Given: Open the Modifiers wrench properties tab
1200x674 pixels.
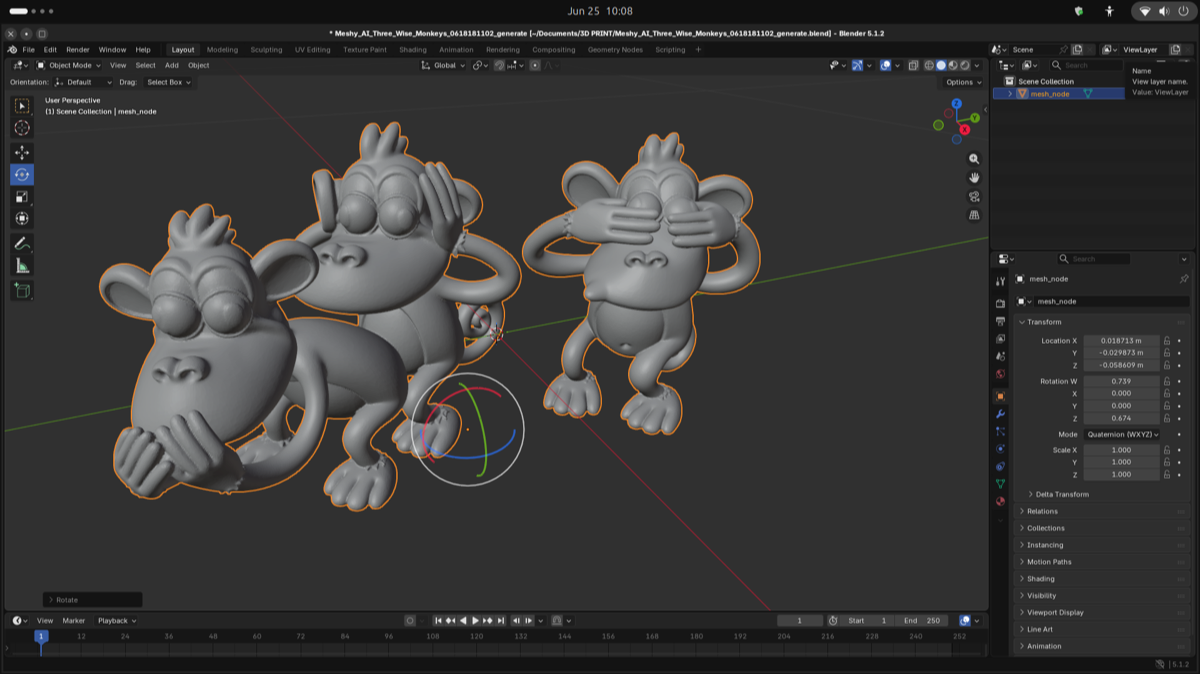Looking at the screenshot, I should (1000, 414).
